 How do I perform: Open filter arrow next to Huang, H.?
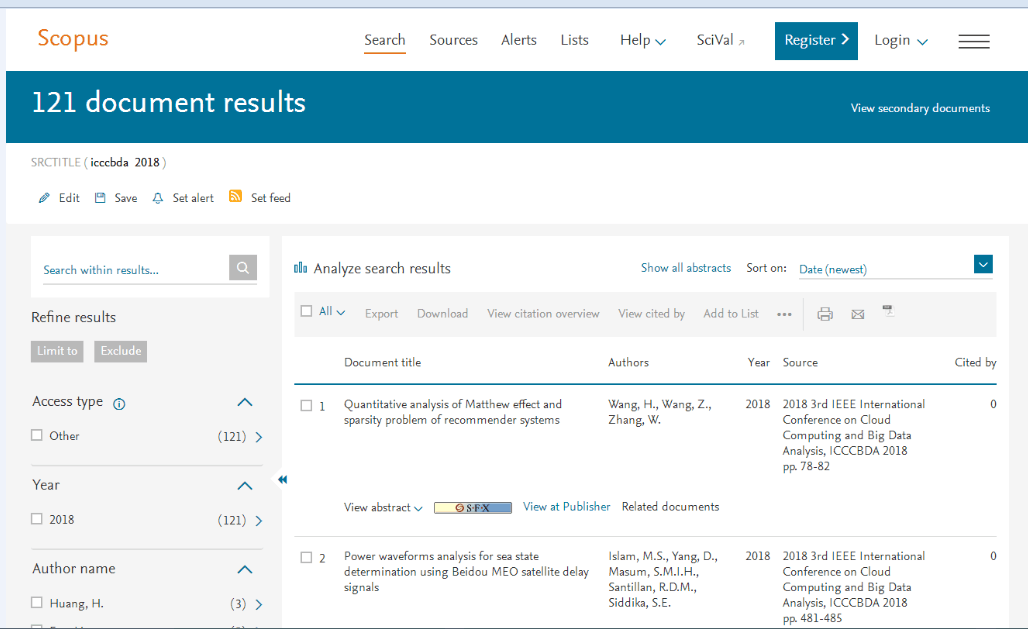(x=258, y=605)
